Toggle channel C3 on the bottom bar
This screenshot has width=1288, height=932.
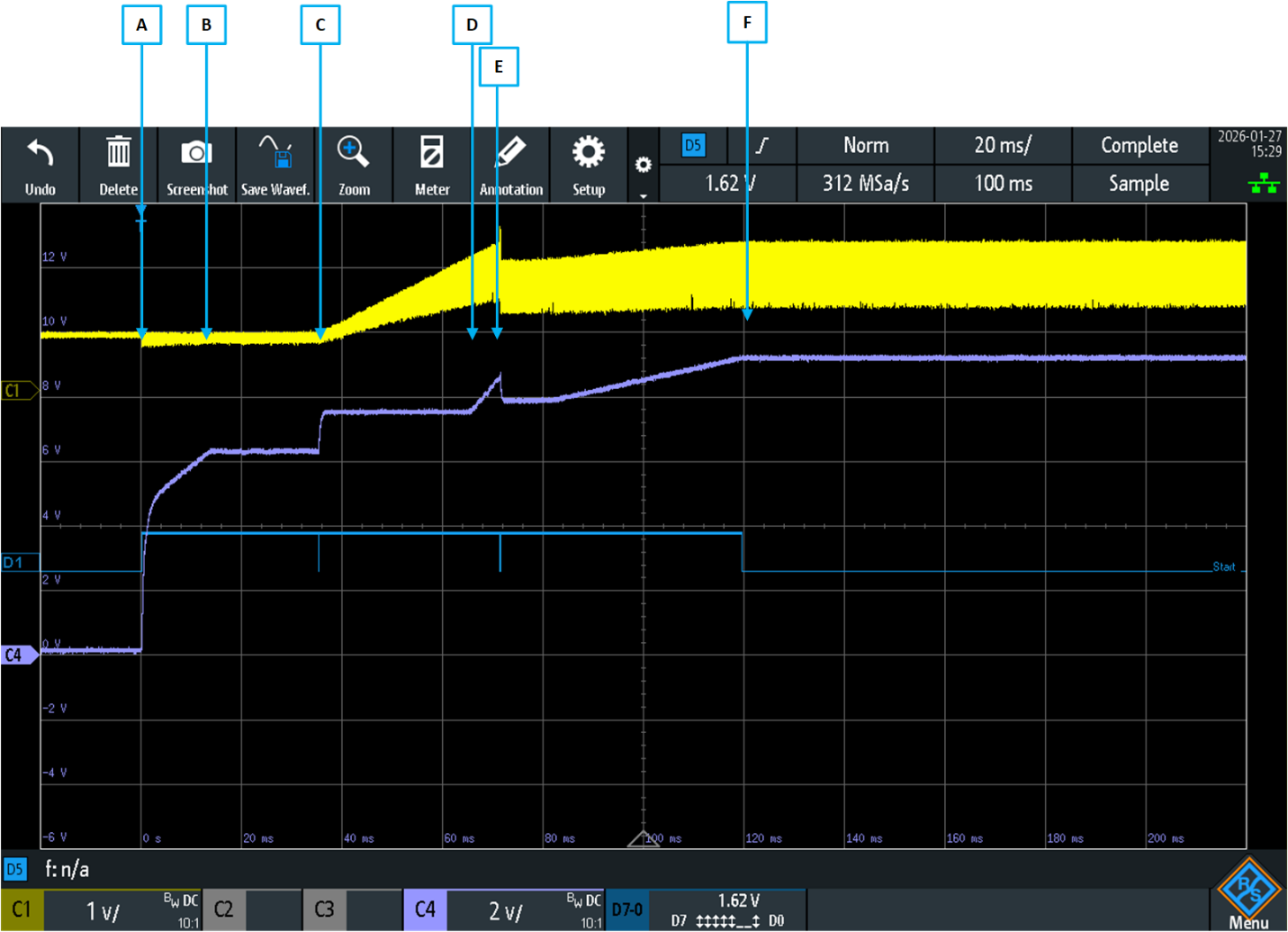coord(324,910)
